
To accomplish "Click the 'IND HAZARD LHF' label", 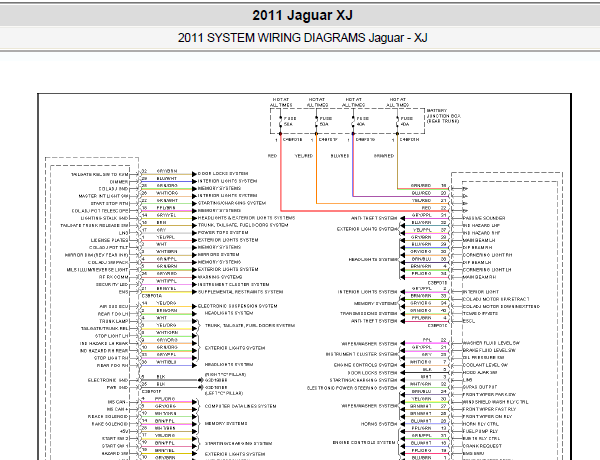I will [481, 226].
